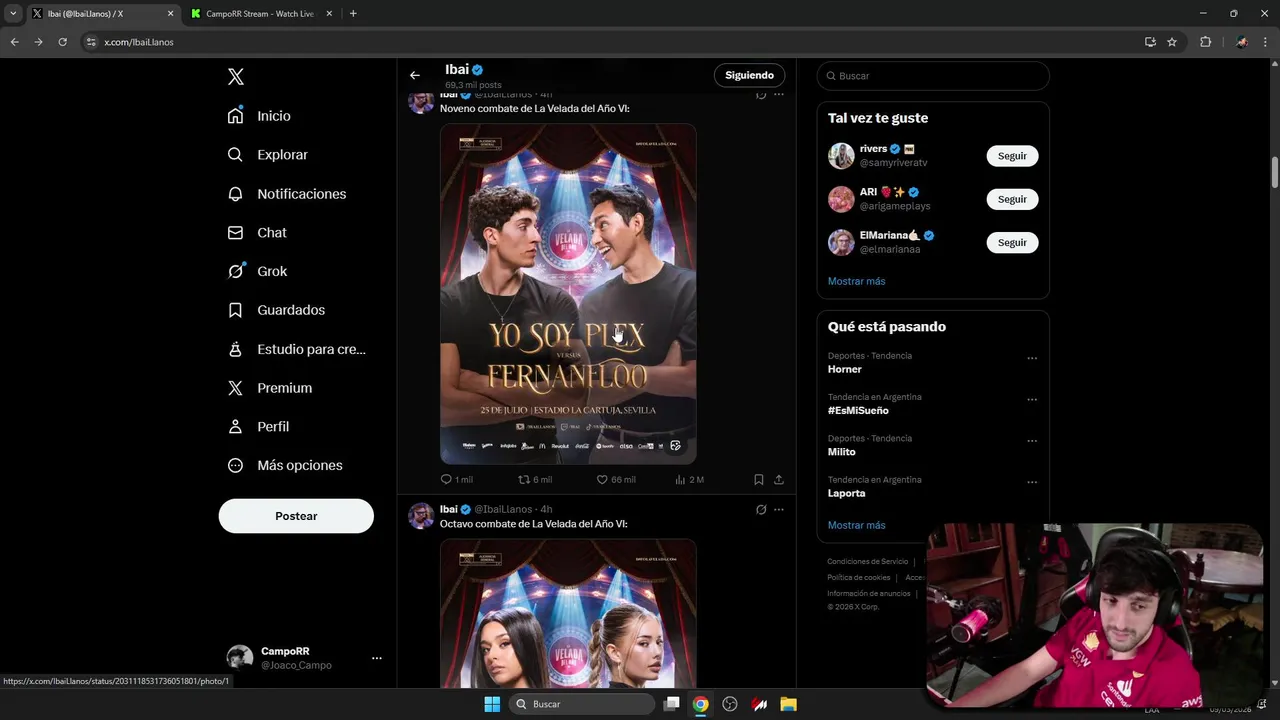Screen dimensions: 1280x720
Task: Open more menu on Octavo combate post
Action: pos(779,510)
